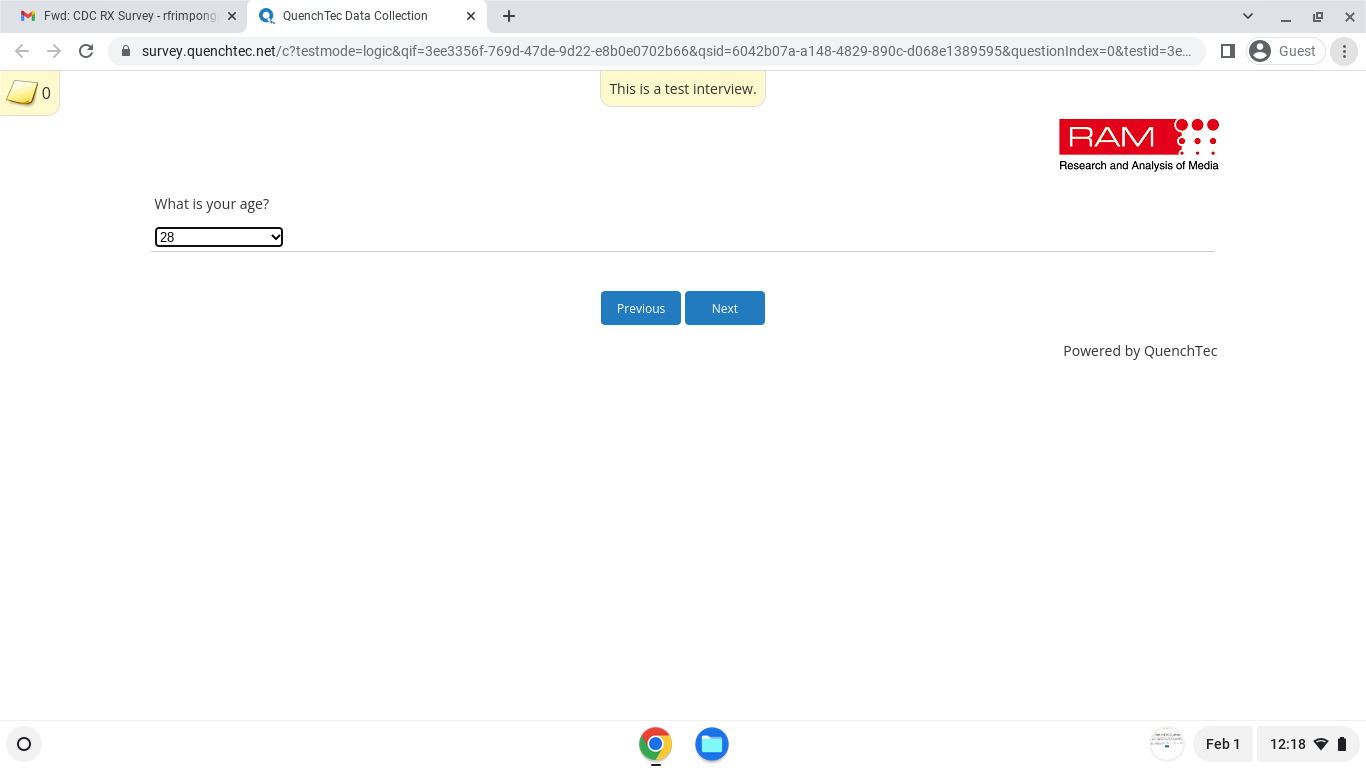
Task: Open the yellow sticky note counter
Action: tap(29, 94)
